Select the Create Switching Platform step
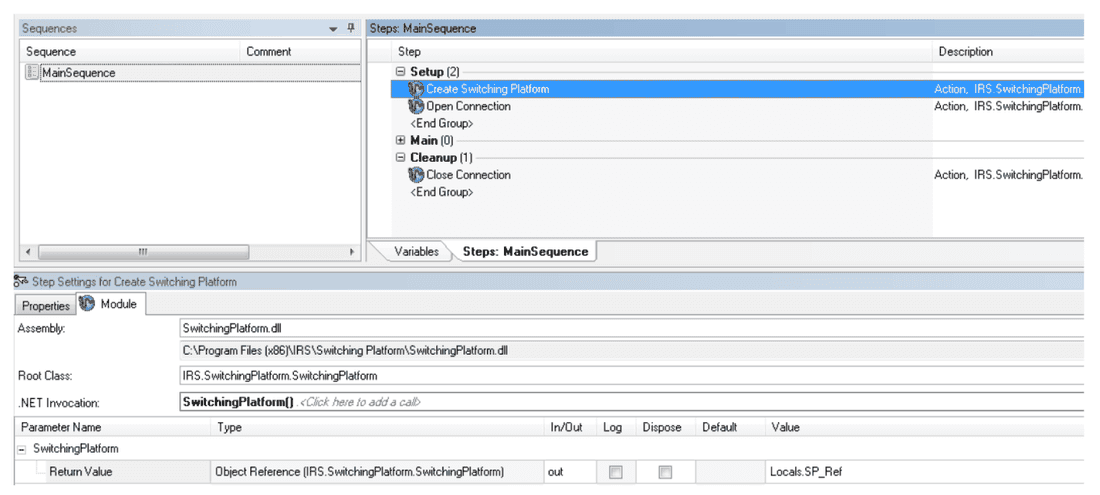 pos(488,89)
